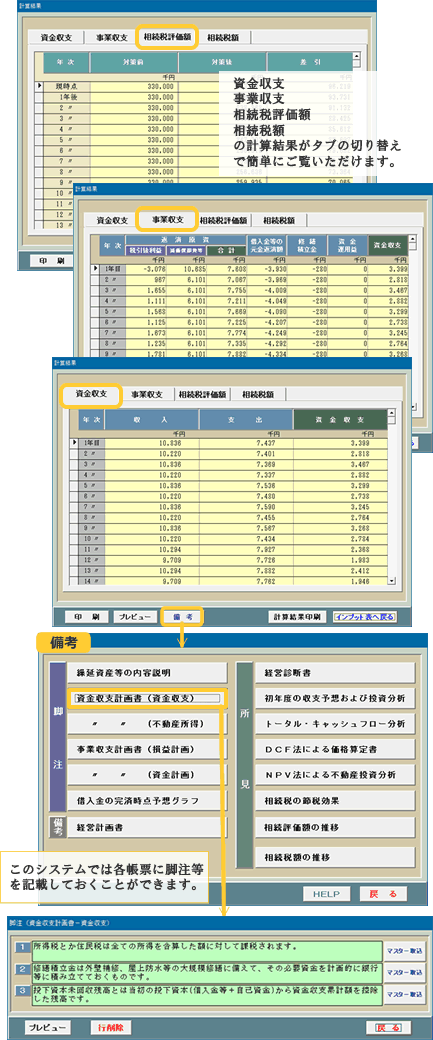Click 支出 cell 7,437
Image resolution: width=433 pixels, height=1040 pixels.
click(246, 442)
